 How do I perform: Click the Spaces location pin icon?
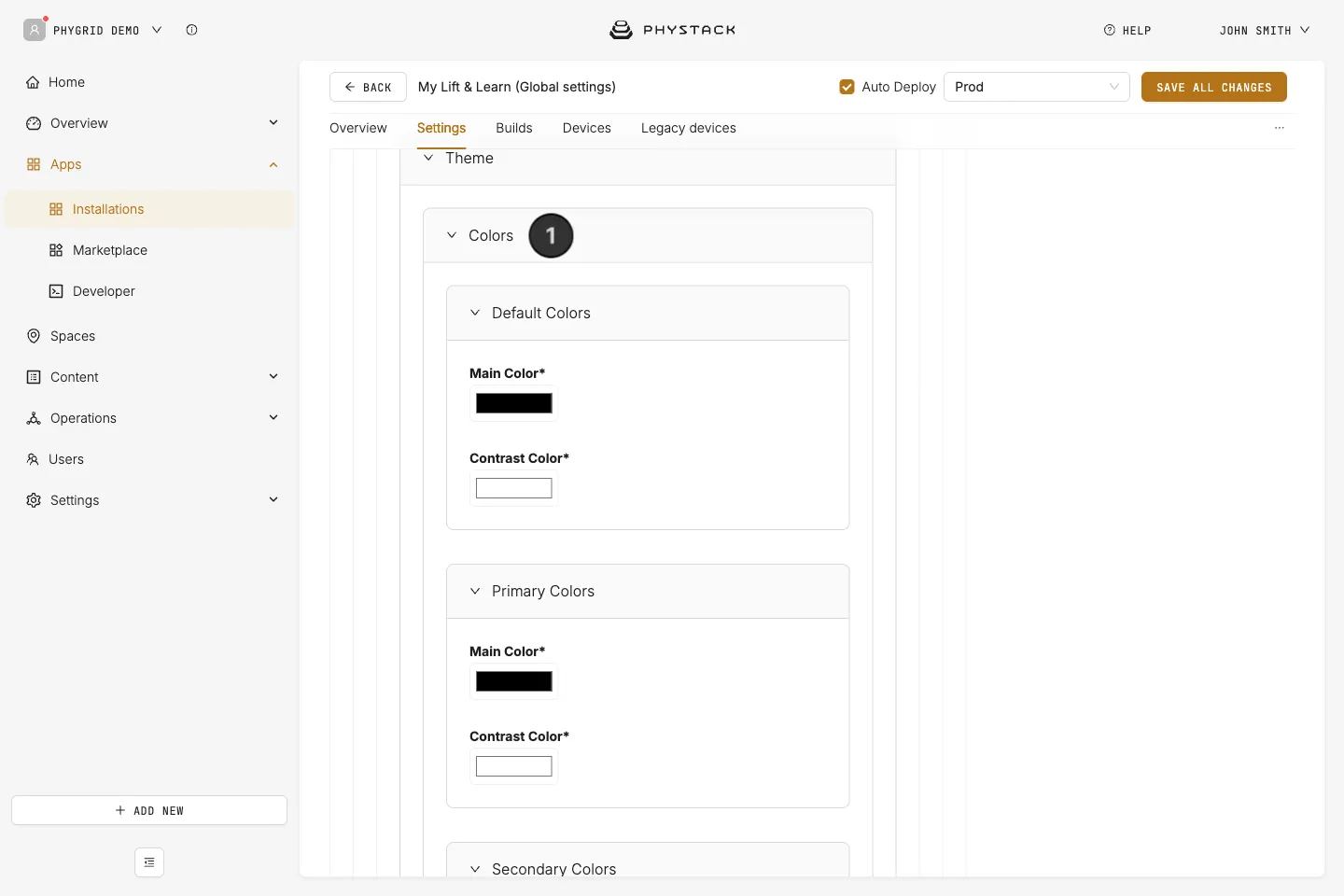[x=34, y=336]
